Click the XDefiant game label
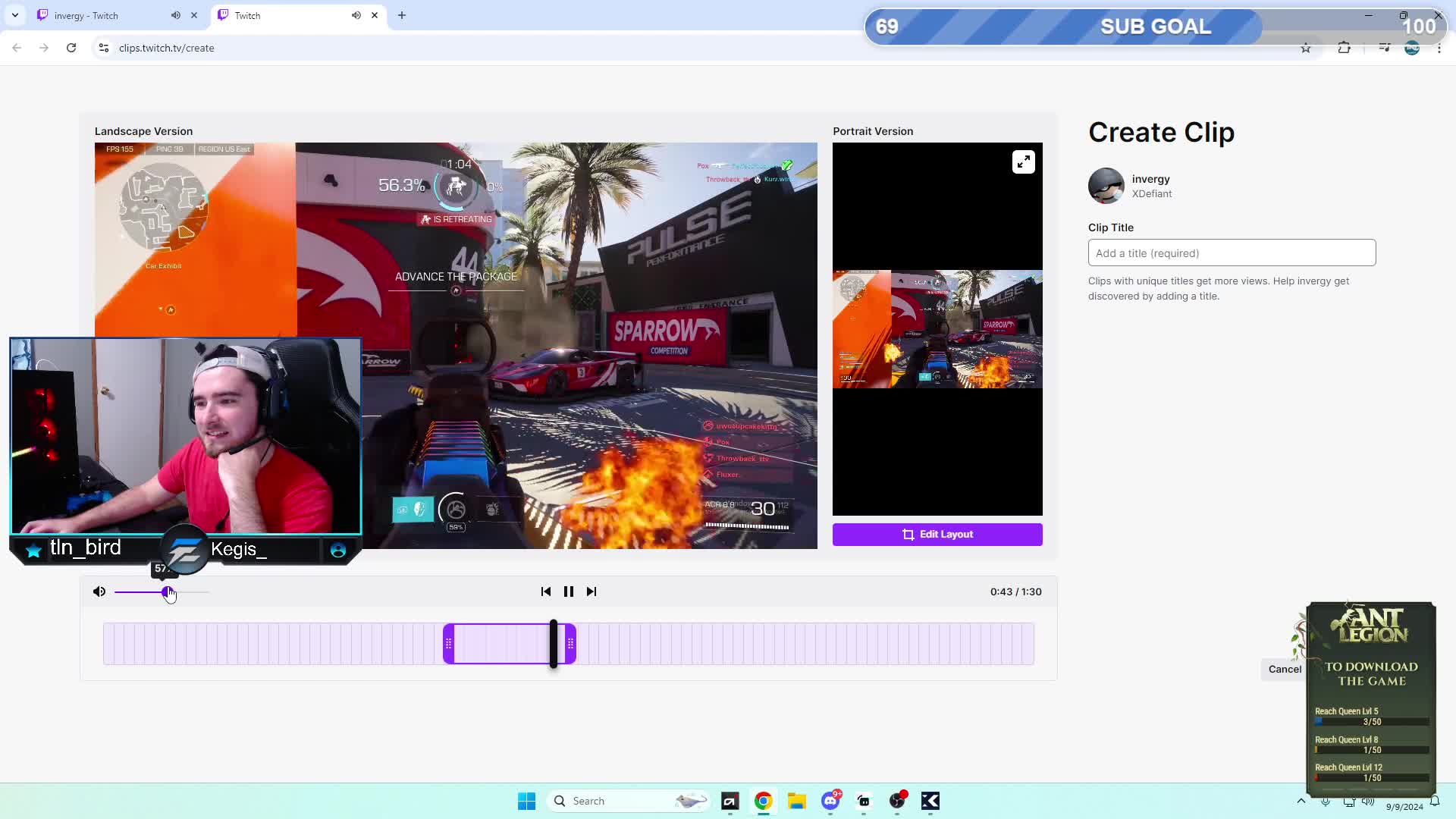The height and width of the screenshot is (819, 1456). [x=1152, y=194]
